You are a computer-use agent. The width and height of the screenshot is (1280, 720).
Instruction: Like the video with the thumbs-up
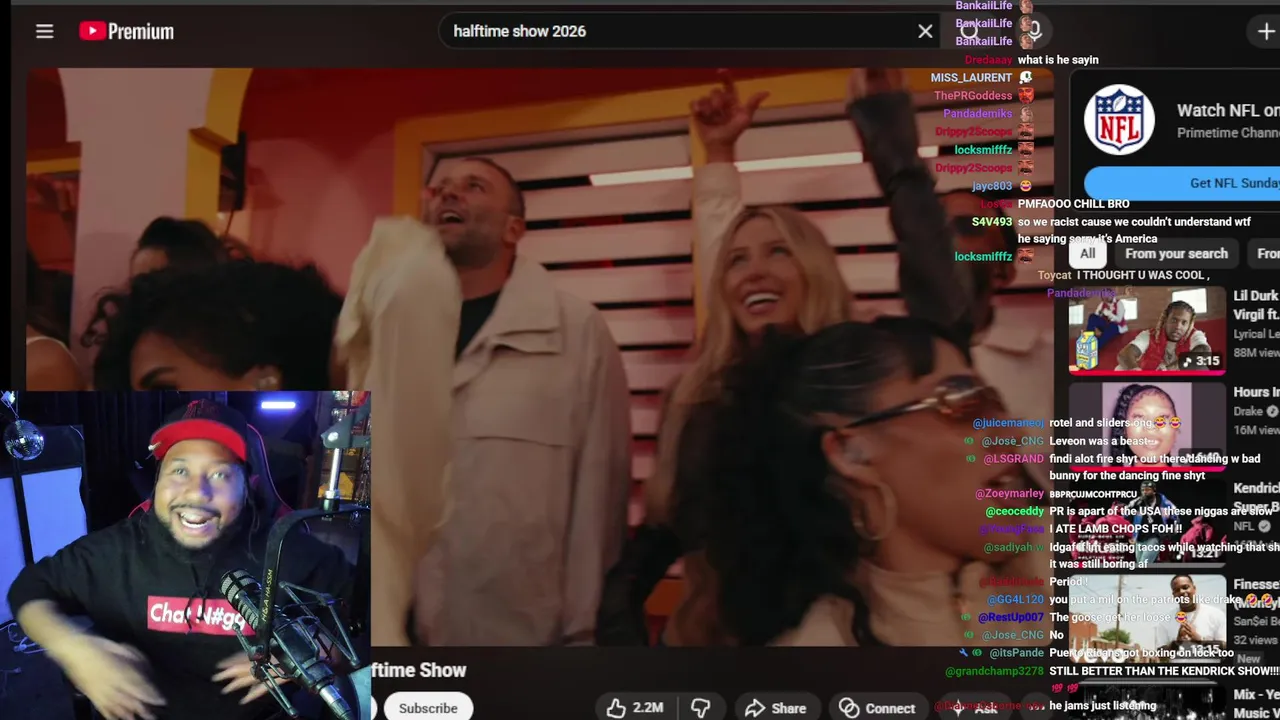pyautogui.click(x=636, y=708)
